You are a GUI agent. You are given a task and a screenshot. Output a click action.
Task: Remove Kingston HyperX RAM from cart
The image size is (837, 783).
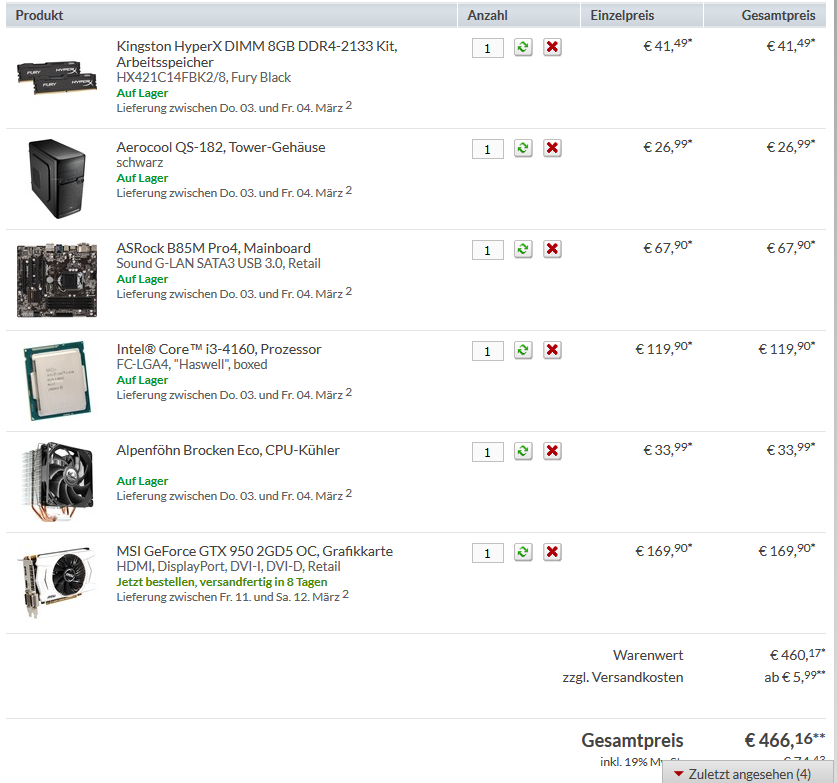tap(552, 48)
